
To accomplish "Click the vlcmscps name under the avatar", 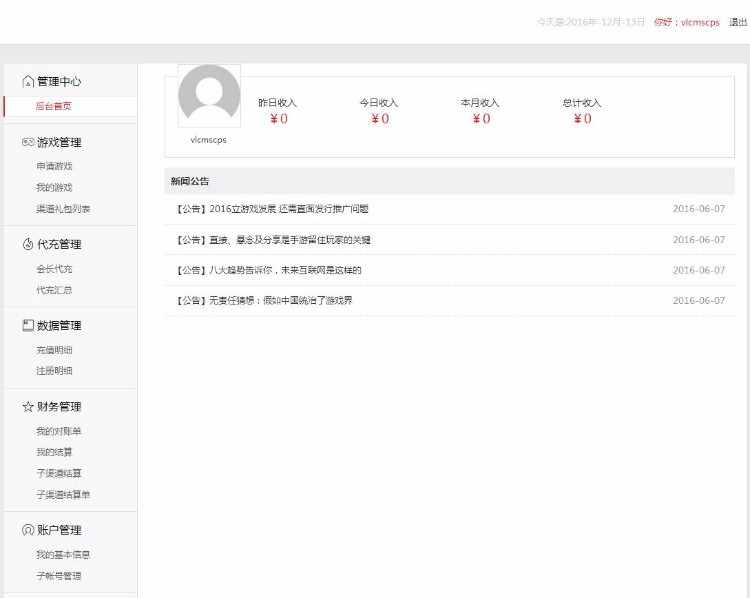I will (209, 140).
